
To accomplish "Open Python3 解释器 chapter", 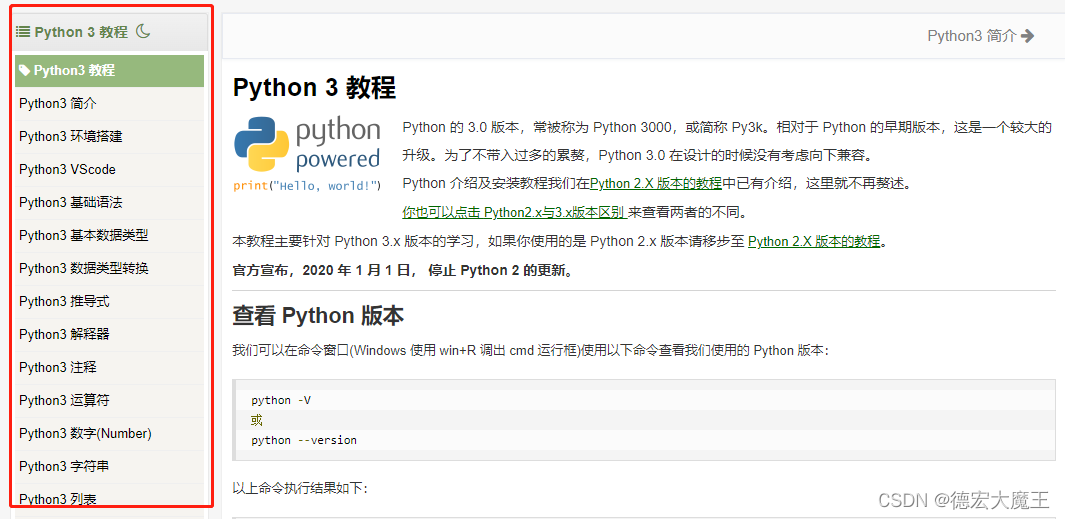I will (x=109, y=335).
